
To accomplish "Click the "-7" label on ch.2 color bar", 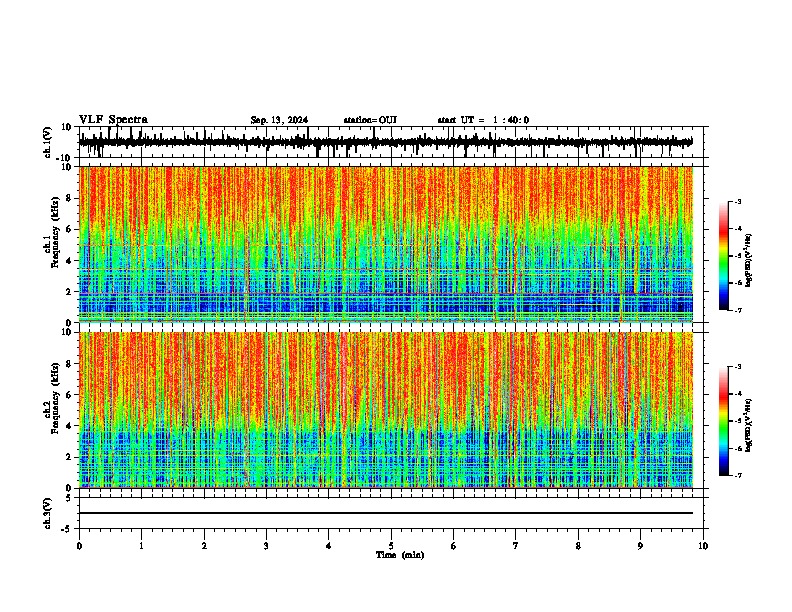I will [x=738, y=475].
